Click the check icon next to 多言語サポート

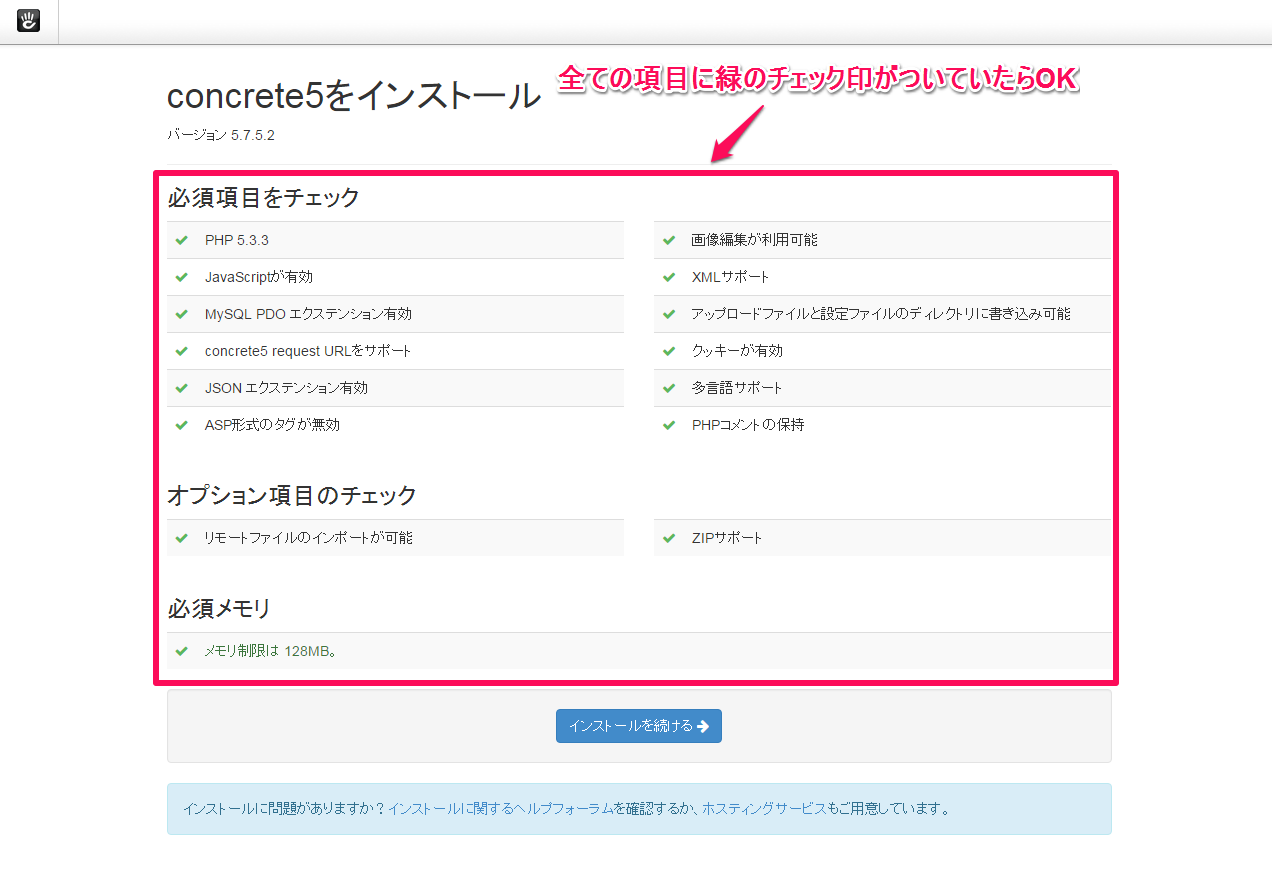coord(669,388)
